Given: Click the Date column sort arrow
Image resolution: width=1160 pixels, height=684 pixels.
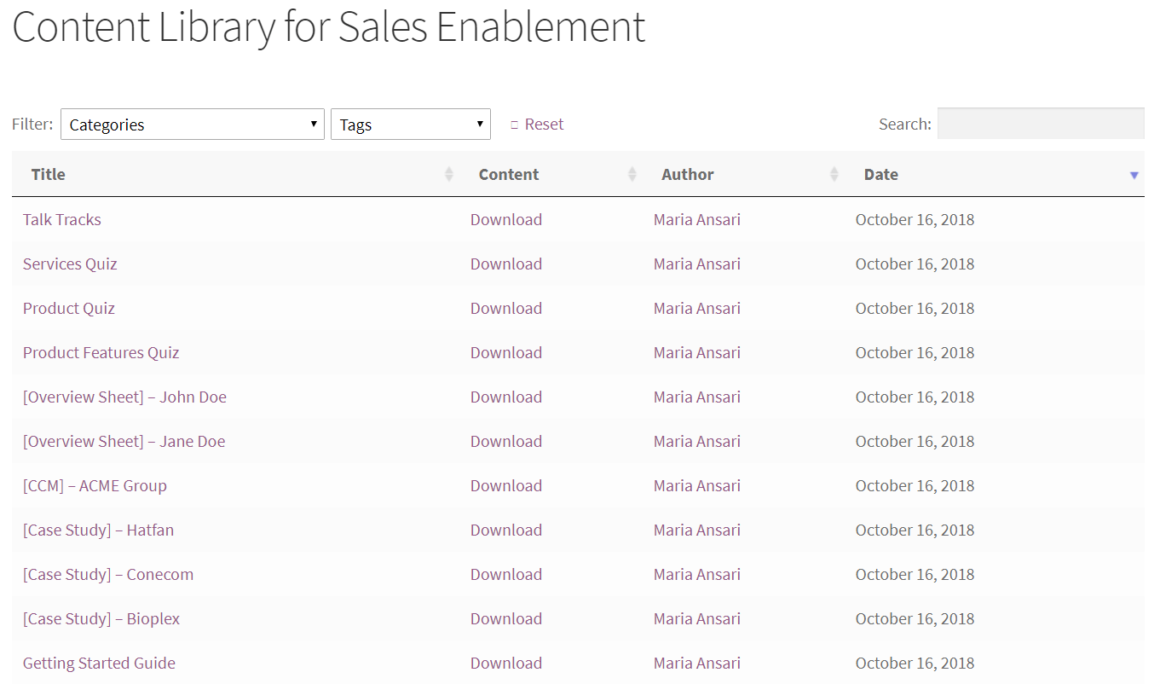Looking at the screenshot, I should tap(1134, 175).
